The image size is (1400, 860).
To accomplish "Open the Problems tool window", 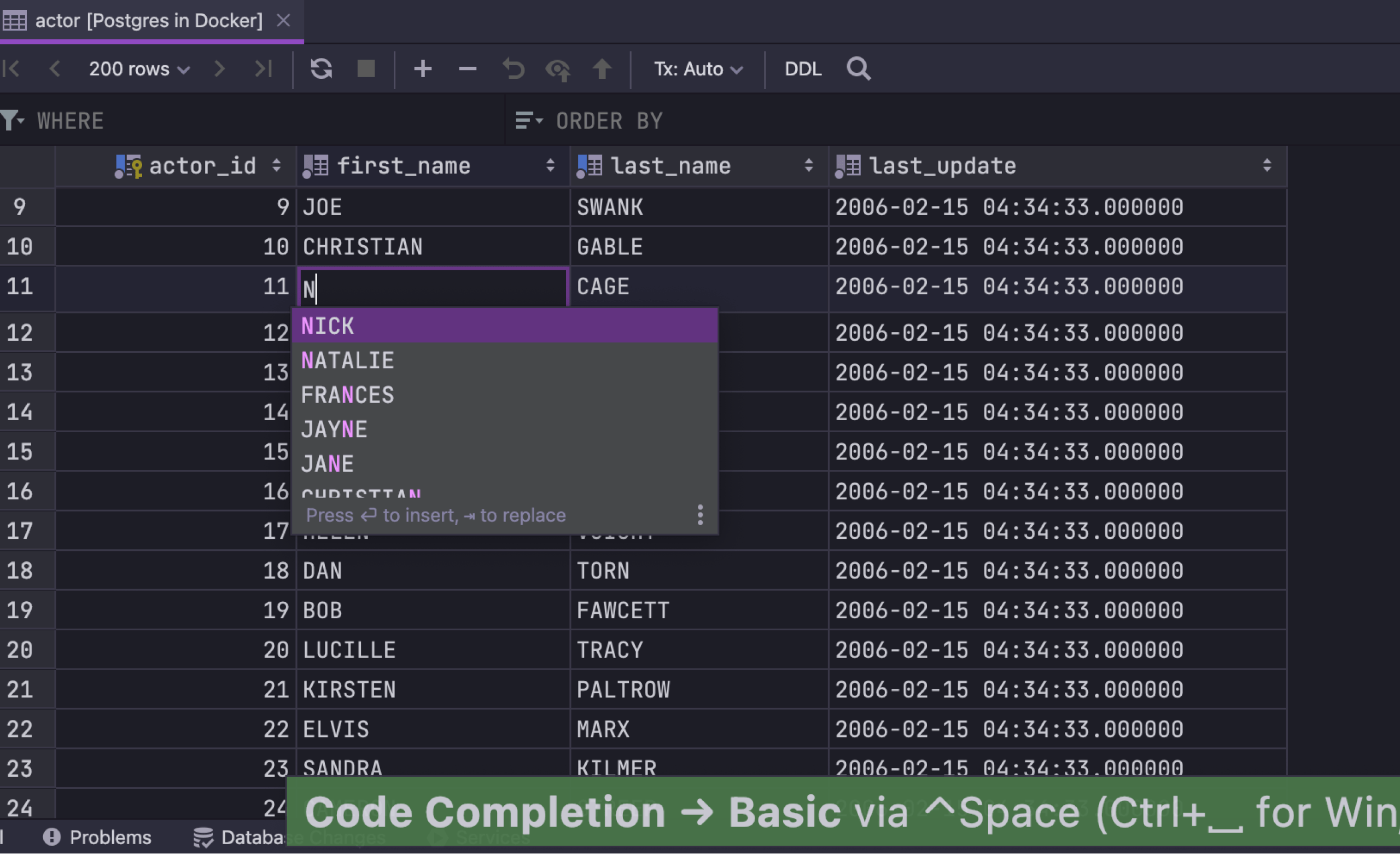I will click(97, 837).
